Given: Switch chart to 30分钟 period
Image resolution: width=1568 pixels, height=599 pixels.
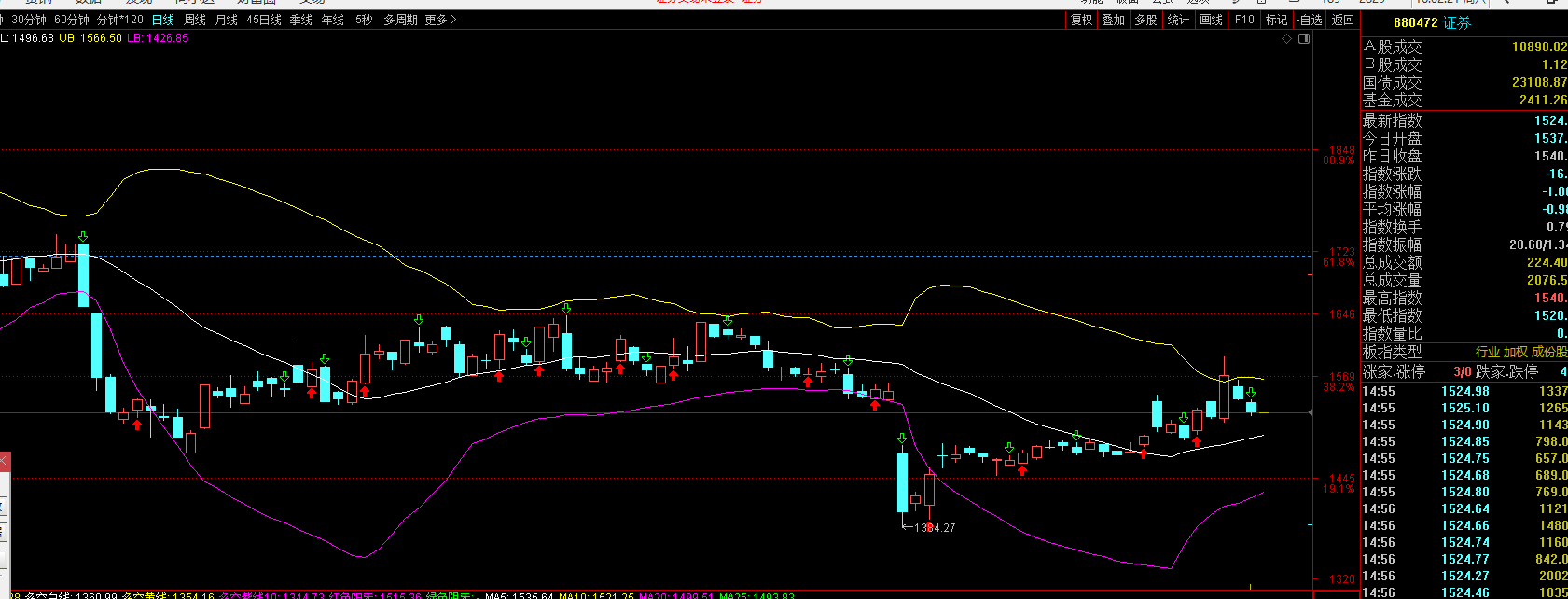Looking at the screenshot, I should tap(29, 20).
